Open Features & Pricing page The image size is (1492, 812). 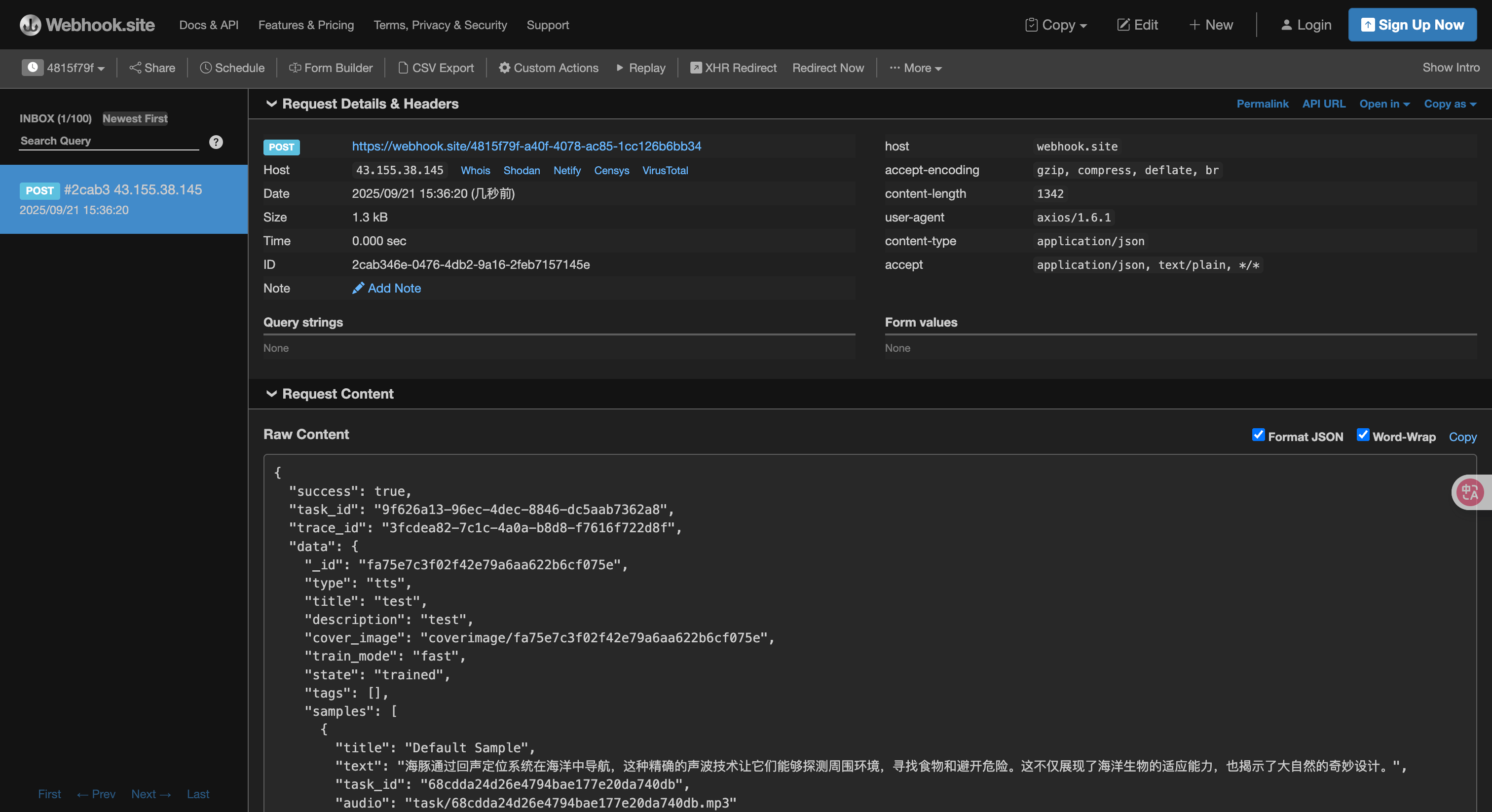click(306, 25)
